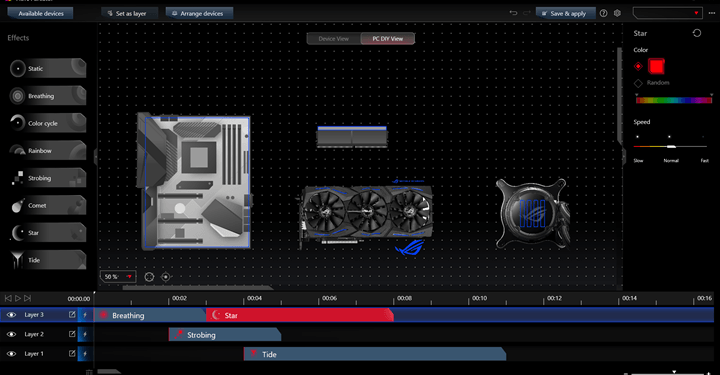Click the rainbow color gradient bar

[x=674, y=100]
